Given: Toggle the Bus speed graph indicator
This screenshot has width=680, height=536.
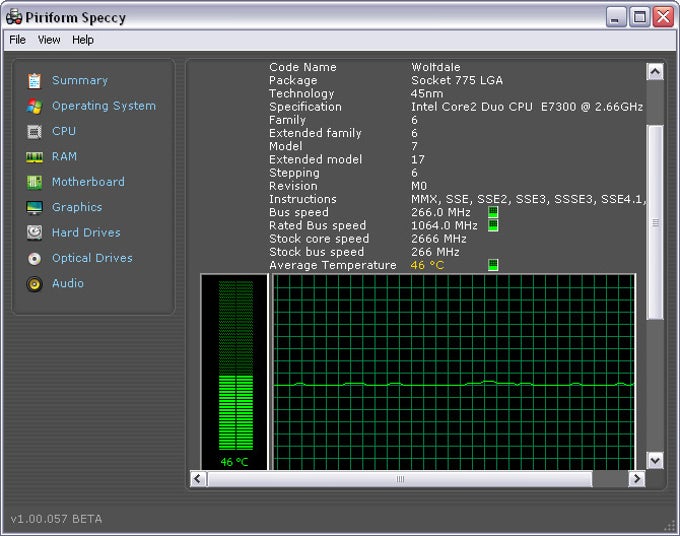Looking at the screenshot, I should (493, 212).
